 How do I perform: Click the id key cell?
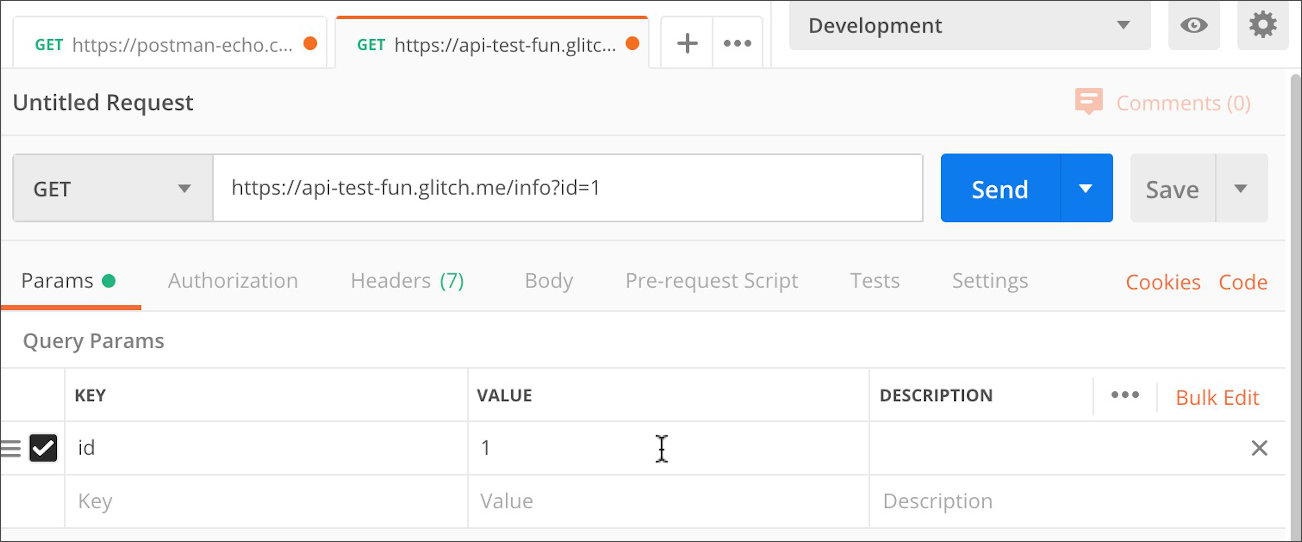tap(266, 448)
